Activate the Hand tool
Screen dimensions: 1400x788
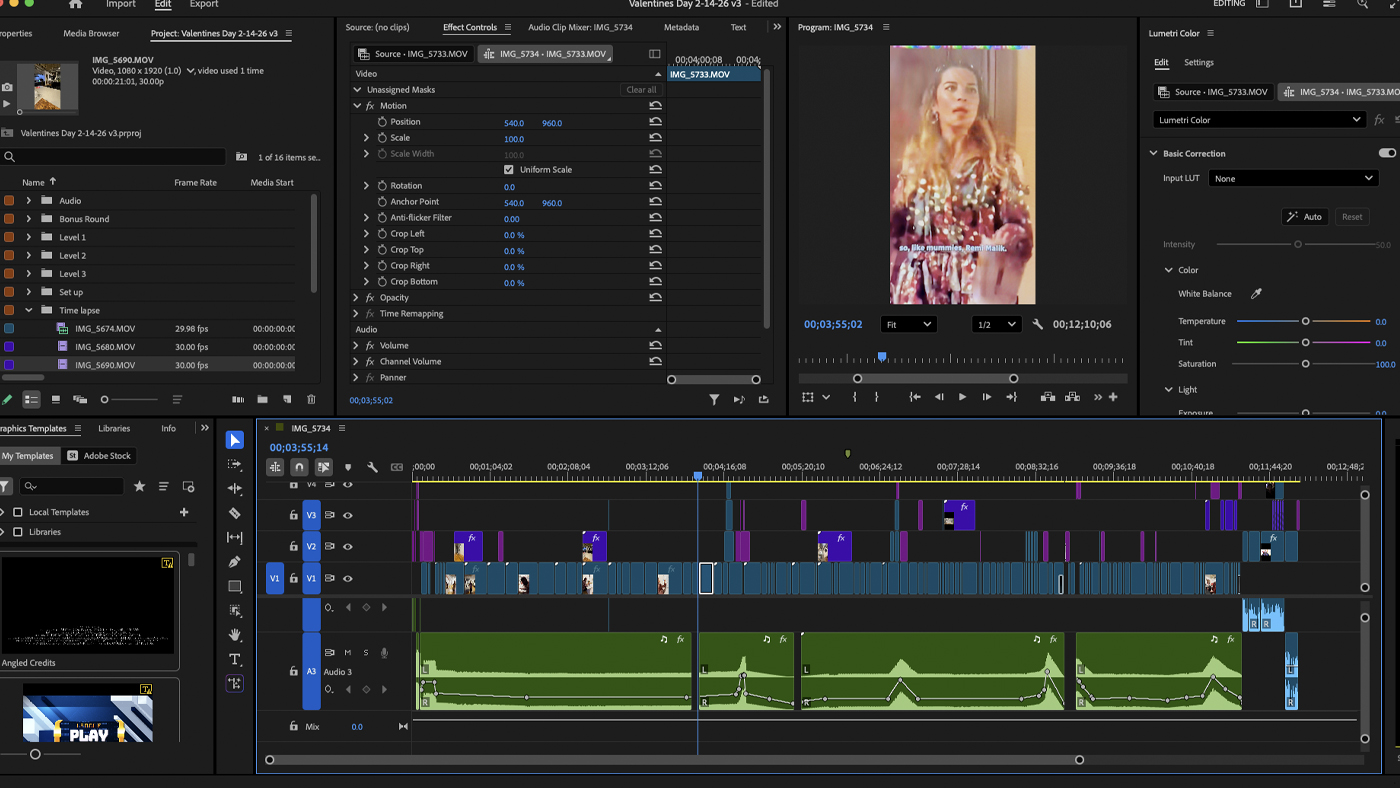tap(235, 635)
